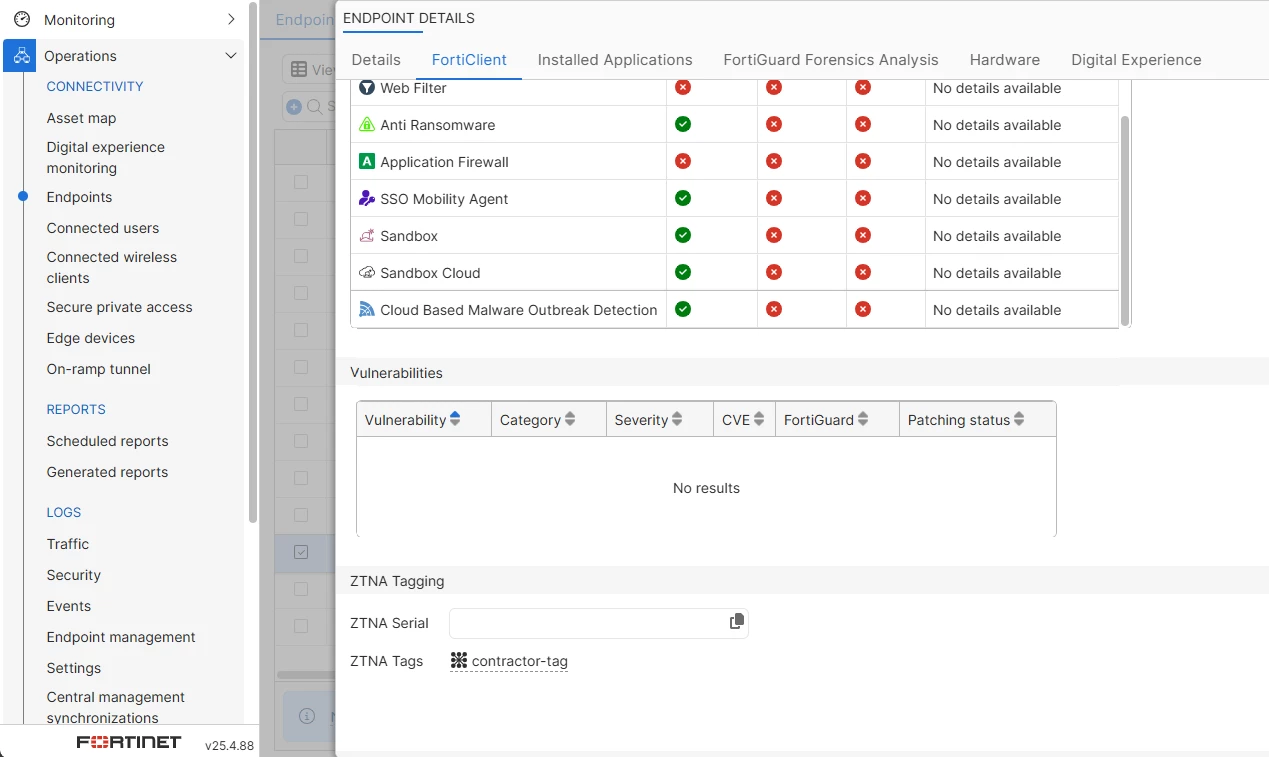Click the info icon at bottom of Endpoints page
The height and width of the screenshot is (757, 1269).
[308, 716]
